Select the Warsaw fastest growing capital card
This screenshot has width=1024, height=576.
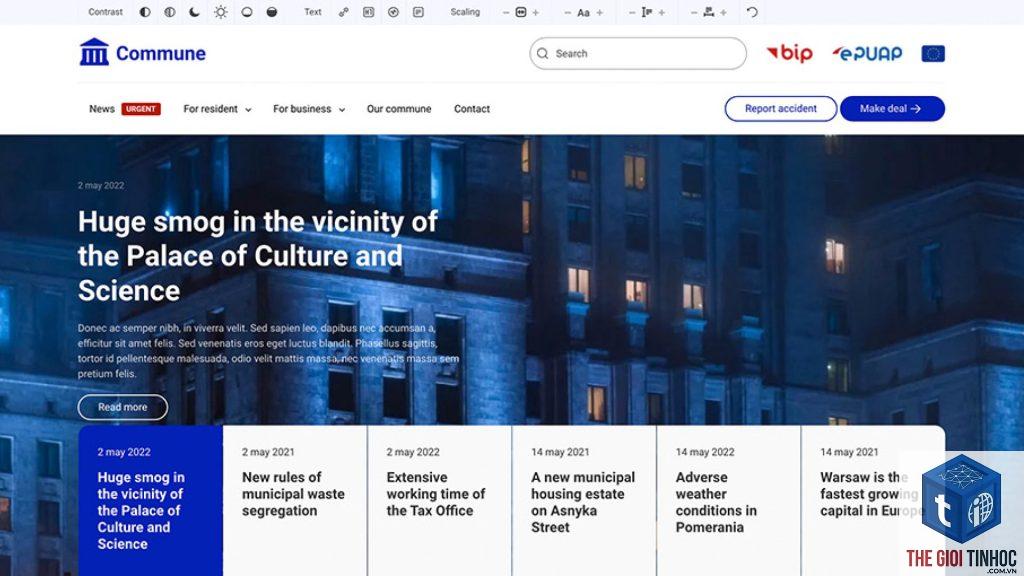pos(873,500)
